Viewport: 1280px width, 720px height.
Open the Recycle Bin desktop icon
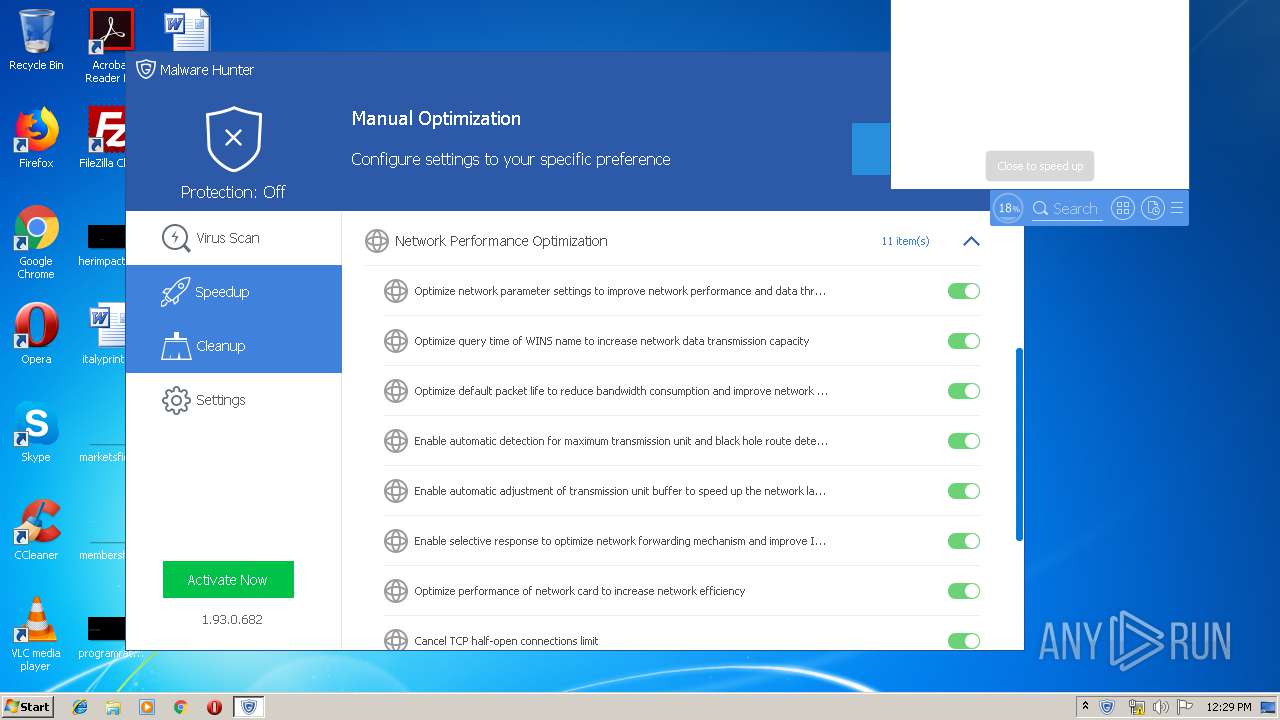point(36,40)
